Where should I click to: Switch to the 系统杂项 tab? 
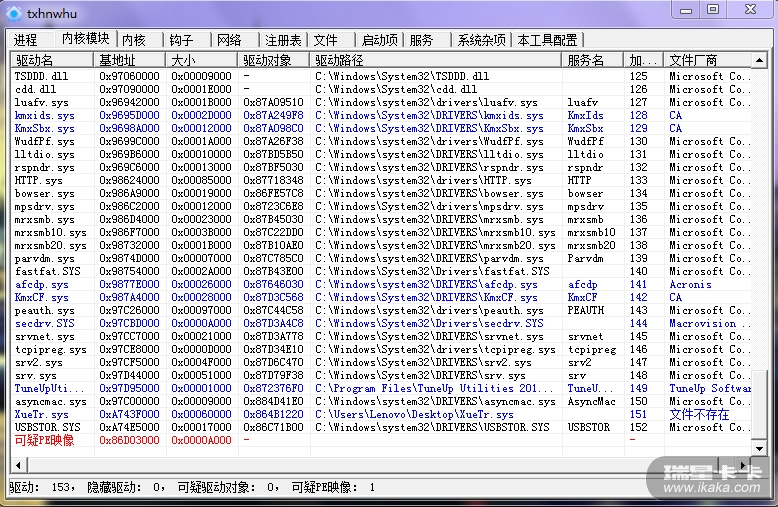click(x=481, y=40)
